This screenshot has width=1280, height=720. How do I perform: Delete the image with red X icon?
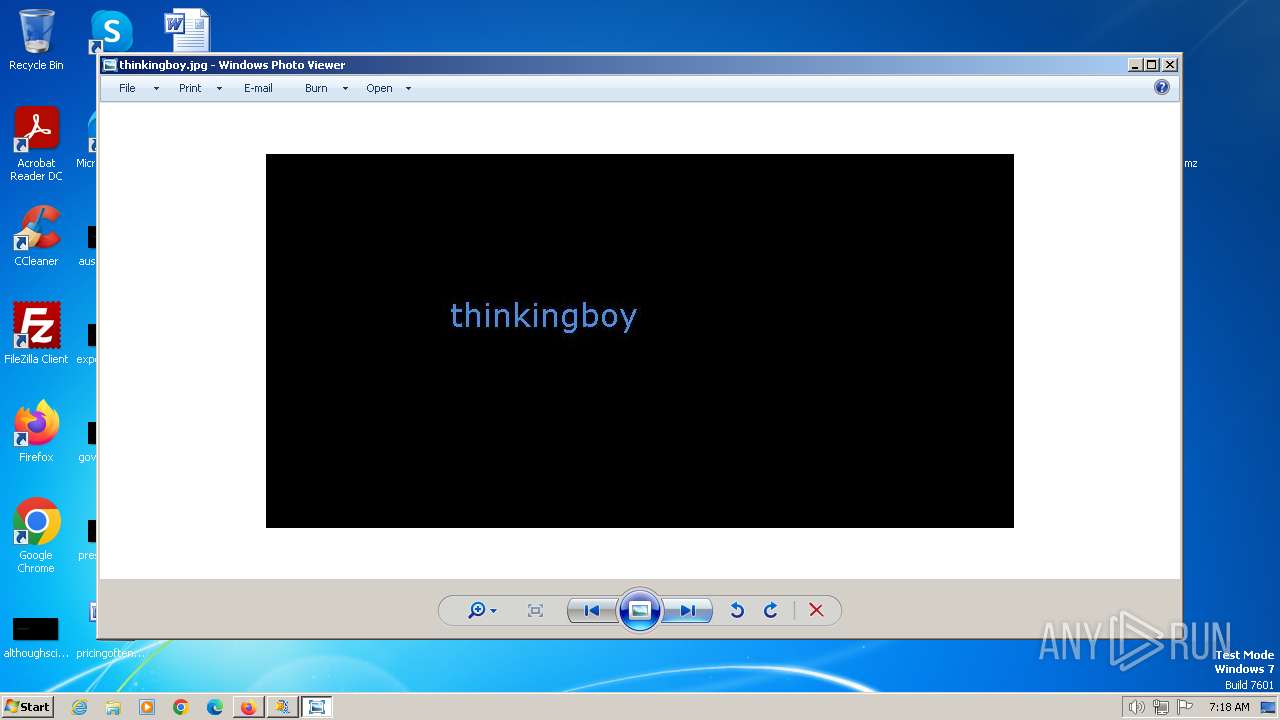pos(816,610)
